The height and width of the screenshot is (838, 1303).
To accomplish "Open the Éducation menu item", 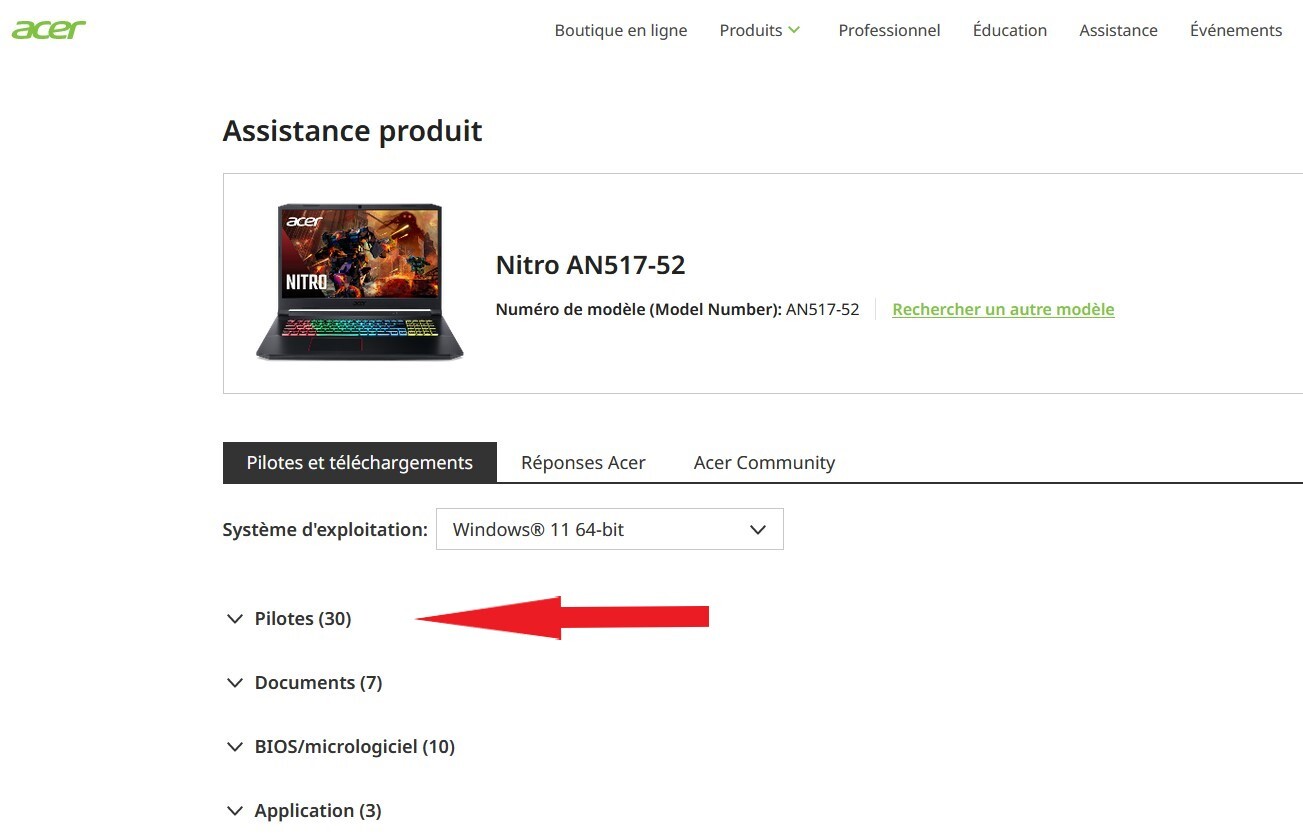I will coord(1010,30).
